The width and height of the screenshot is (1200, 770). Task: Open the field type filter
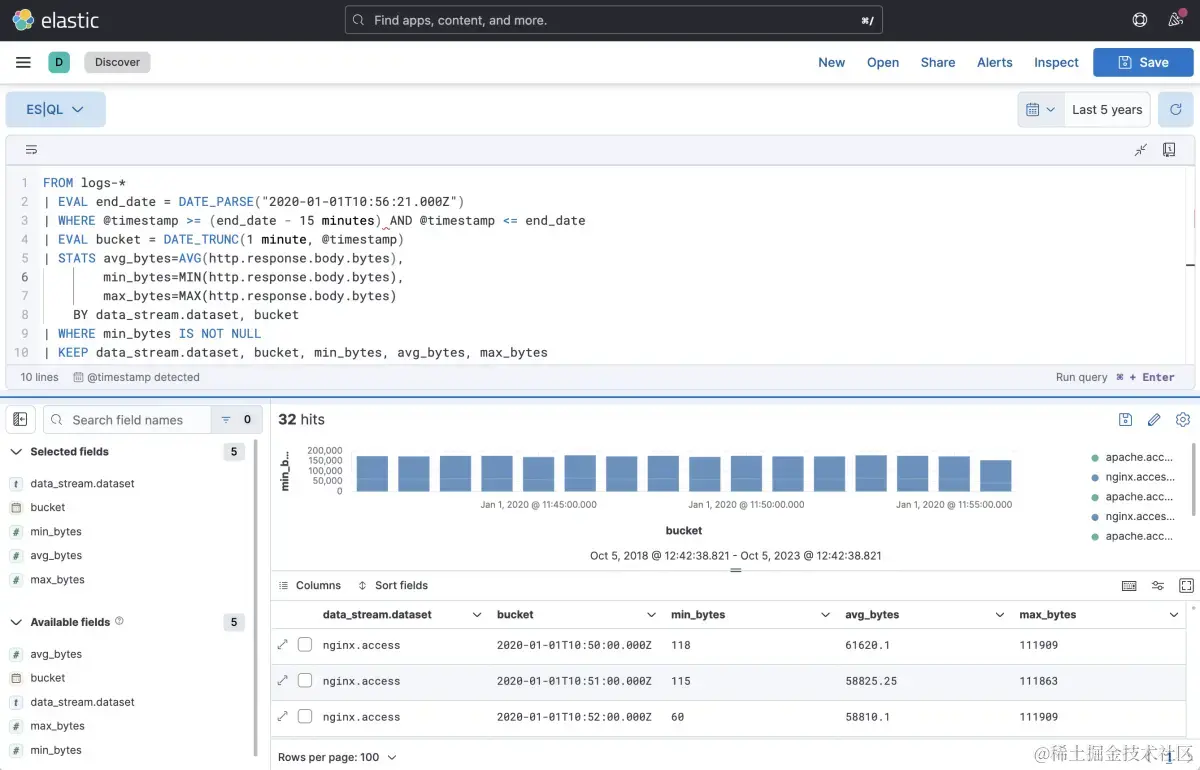pos(236,420)
